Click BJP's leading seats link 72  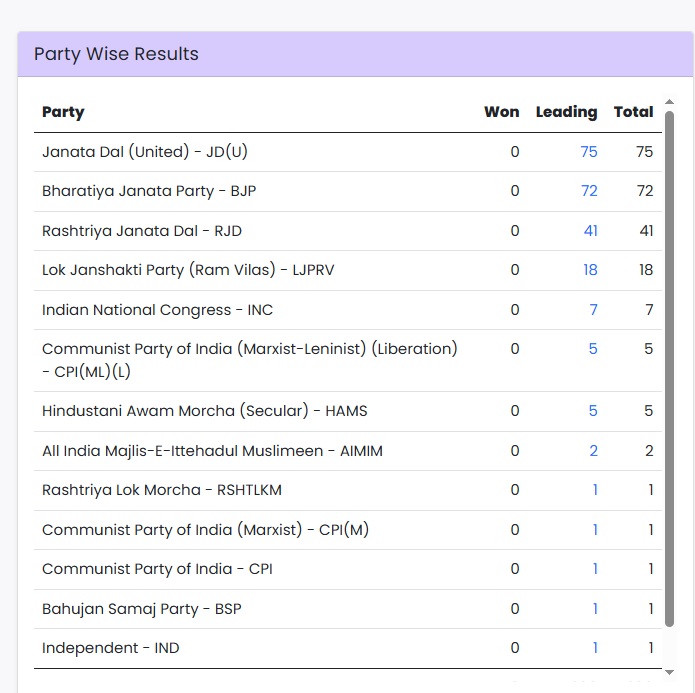pos(588,191)
